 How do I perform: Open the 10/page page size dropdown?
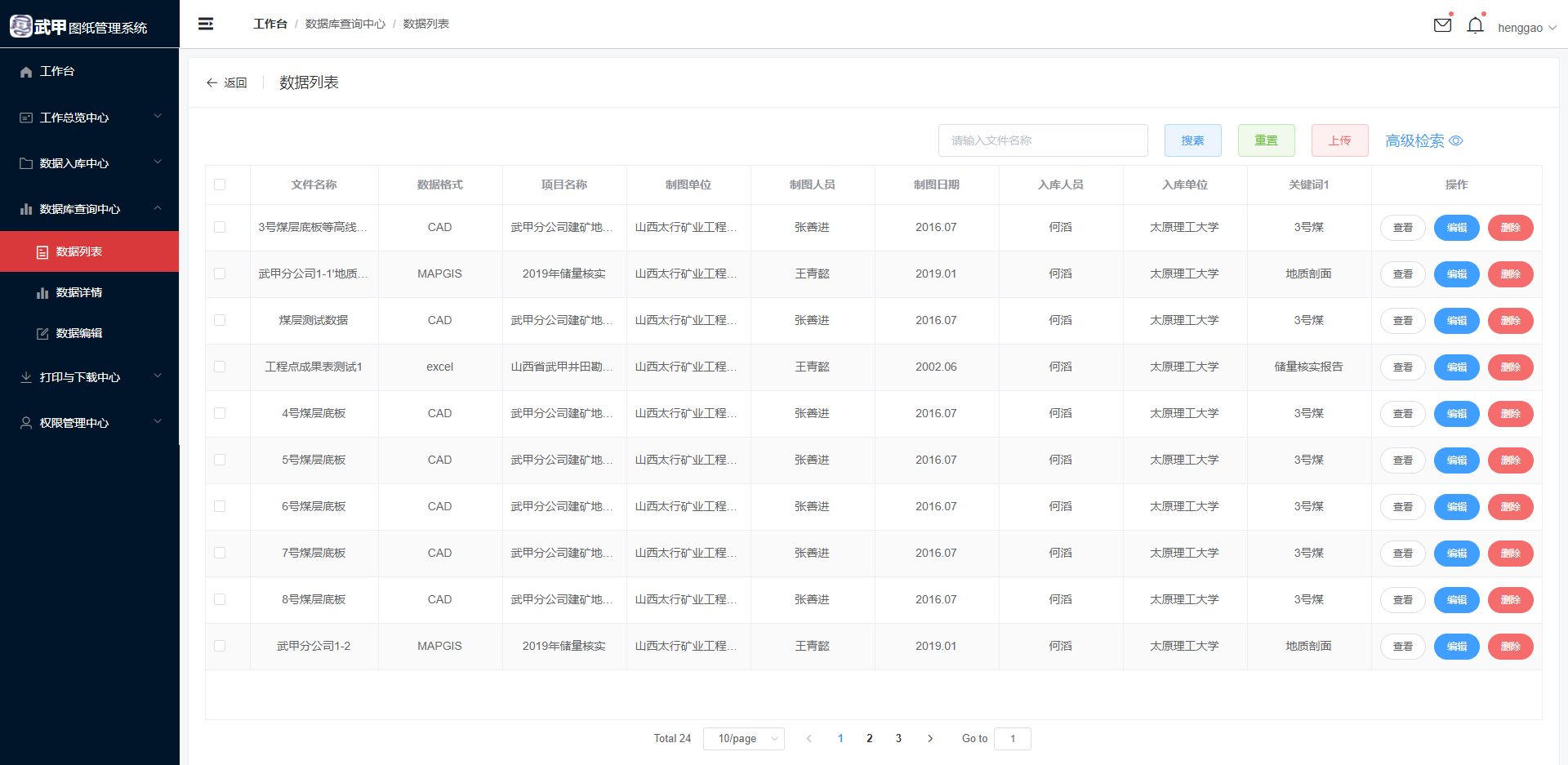[743, 738]
